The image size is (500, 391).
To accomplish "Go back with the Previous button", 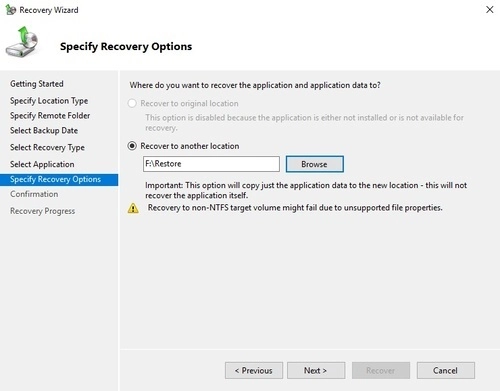I will [x=254, y=370].
